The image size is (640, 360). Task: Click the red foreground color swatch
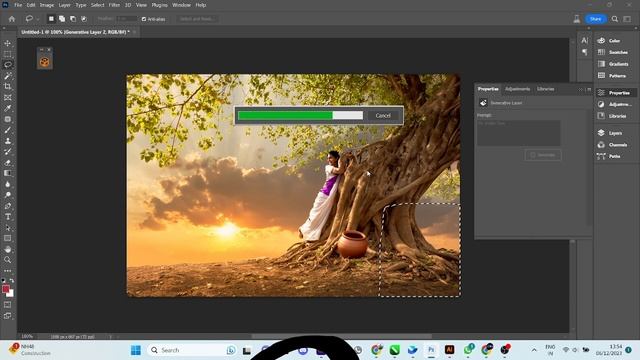[x=5, y=289]
